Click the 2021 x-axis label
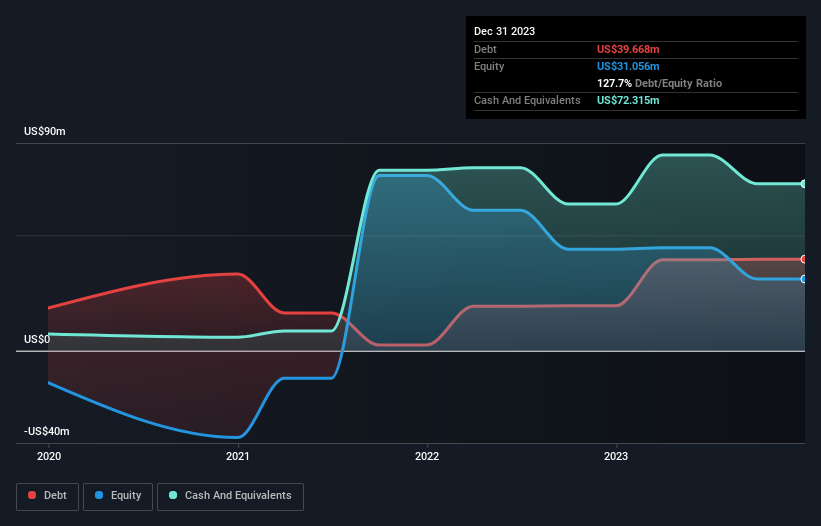821x526 pixels. [x=238, y=456]
